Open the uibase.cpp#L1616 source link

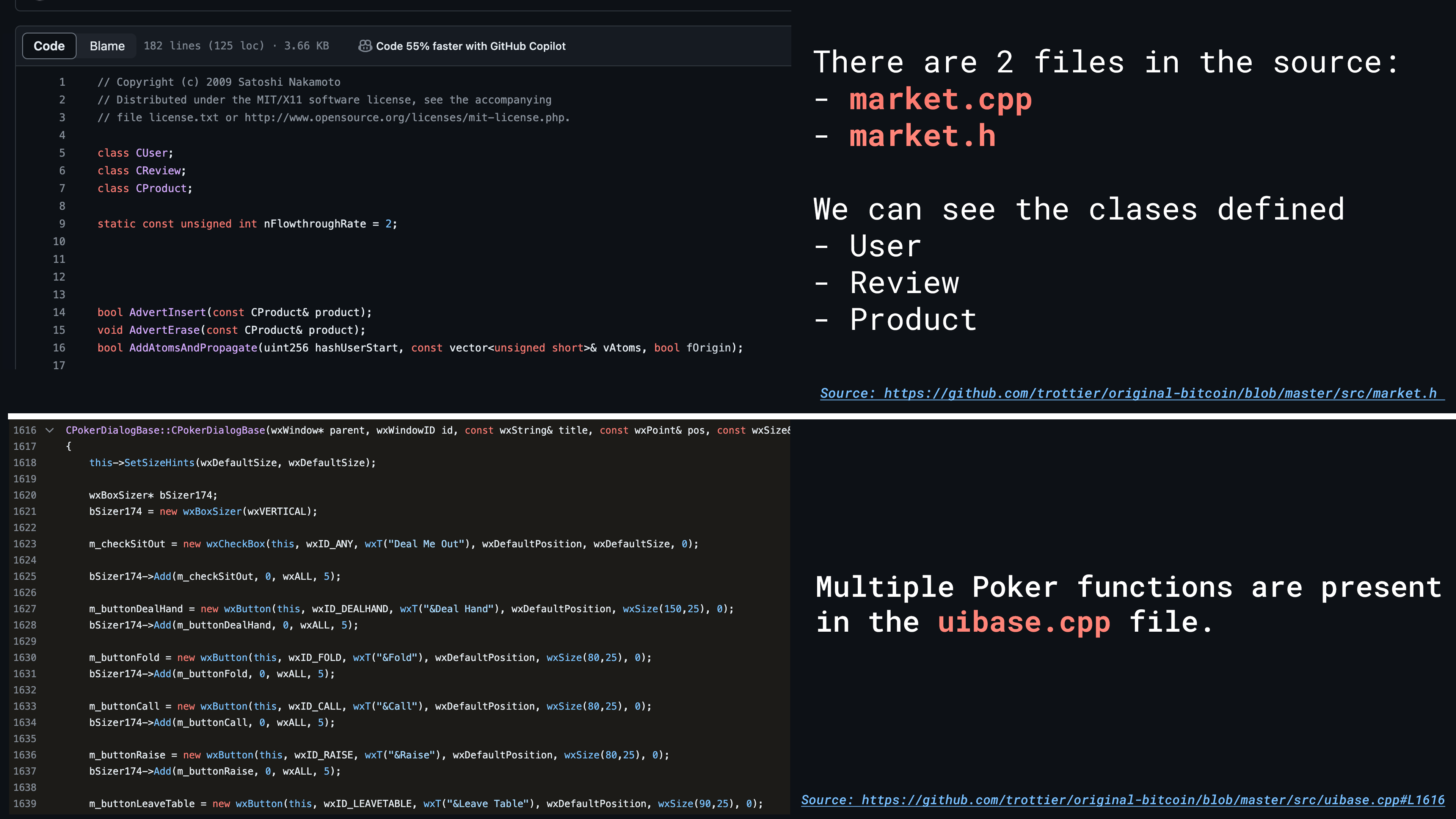1122,800
